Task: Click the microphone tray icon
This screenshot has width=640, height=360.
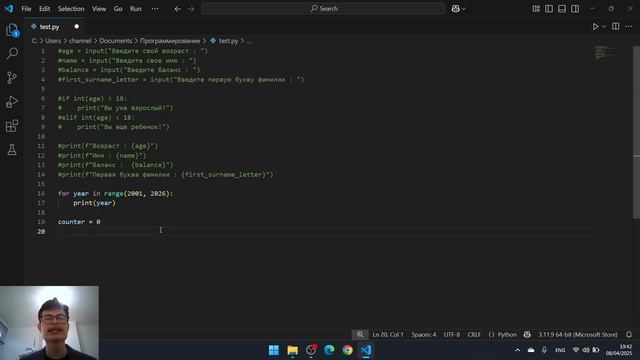Action: (x=544, y=350)
